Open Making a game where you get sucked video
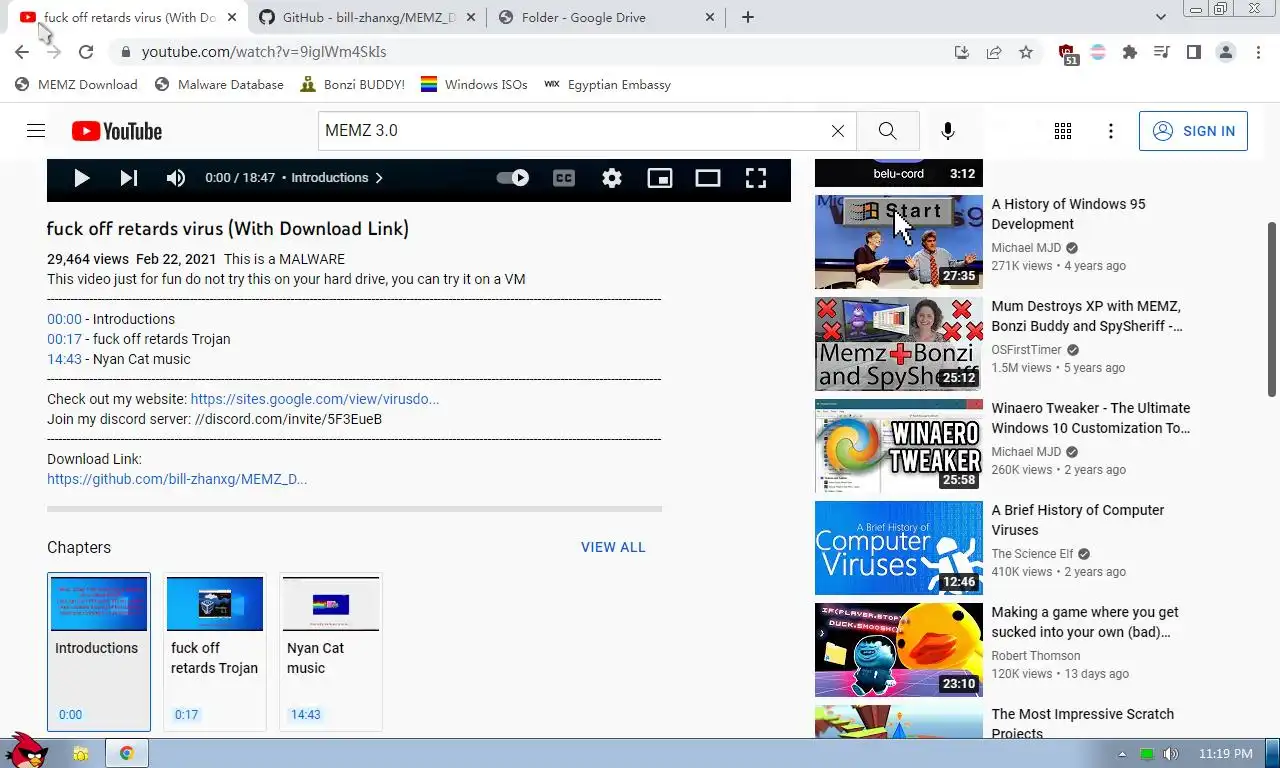 click(1085, 622)
